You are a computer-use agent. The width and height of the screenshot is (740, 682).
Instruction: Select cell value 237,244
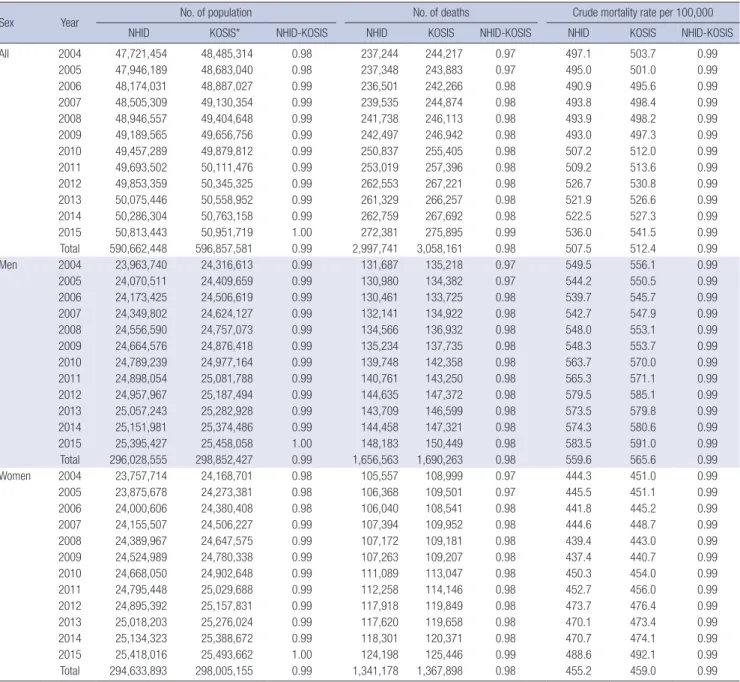pos(379,54)
